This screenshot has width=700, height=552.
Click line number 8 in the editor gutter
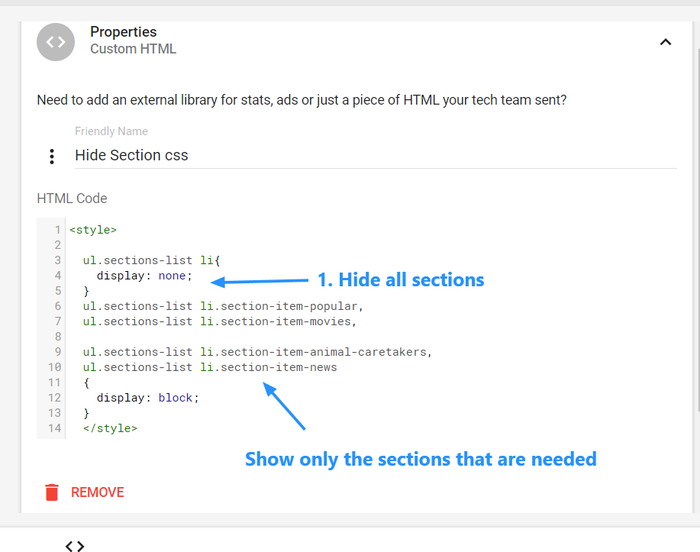point(58,337)
